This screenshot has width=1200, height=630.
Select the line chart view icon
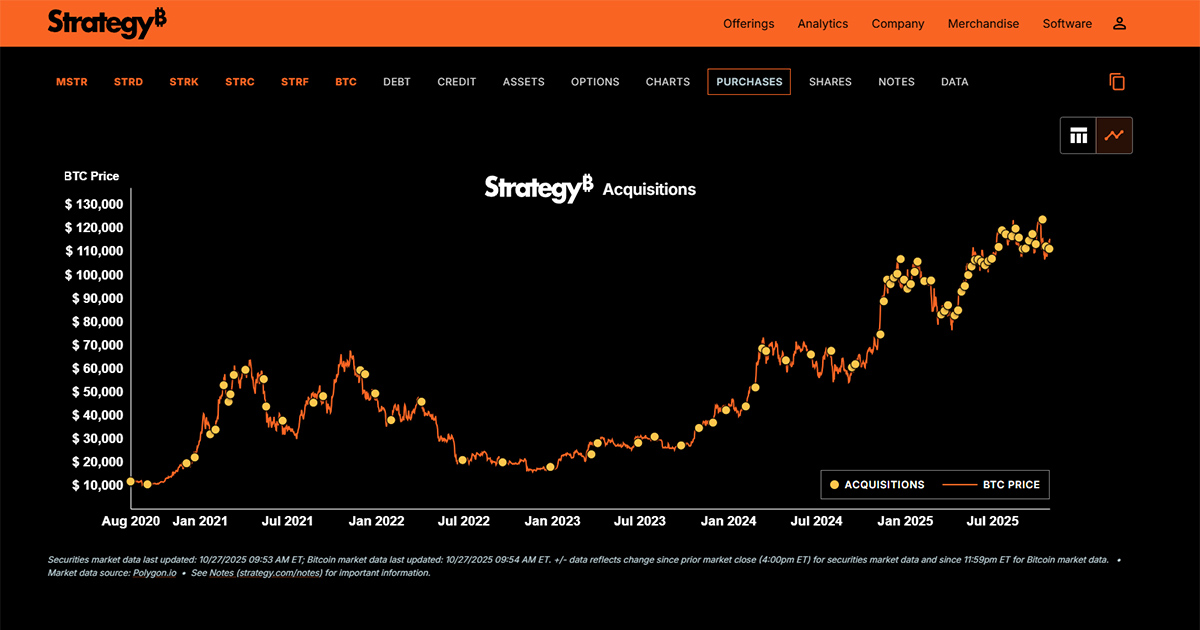(1114, 135)
